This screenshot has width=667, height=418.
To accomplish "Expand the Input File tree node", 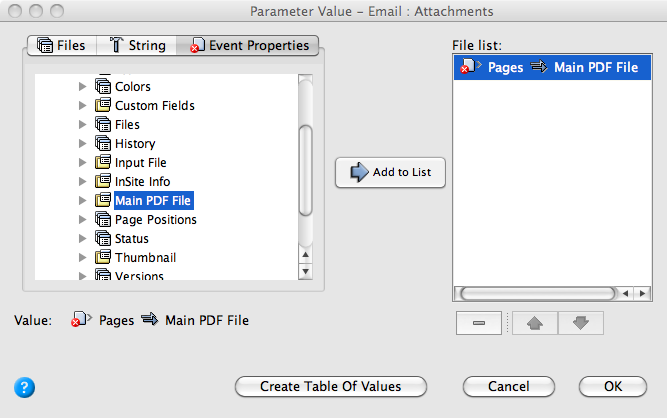I will [83, 162].
